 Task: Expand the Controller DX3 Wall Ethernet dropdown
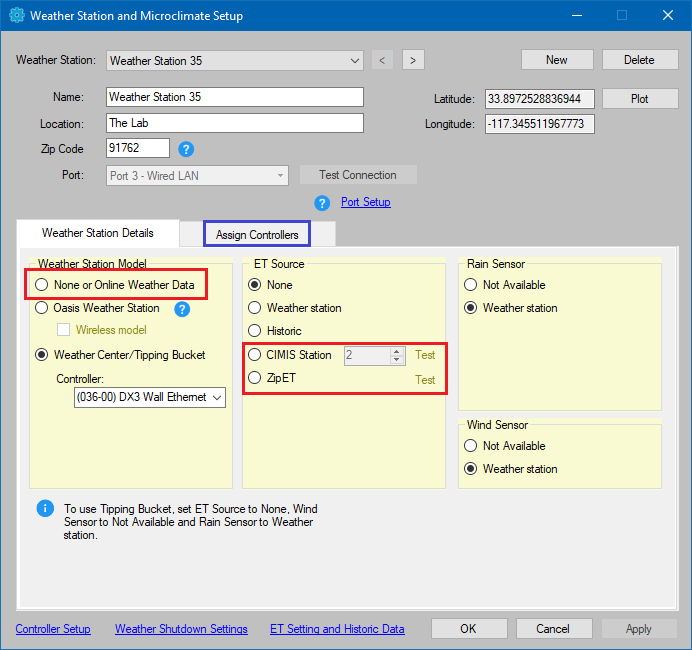(x=150, y=397)
